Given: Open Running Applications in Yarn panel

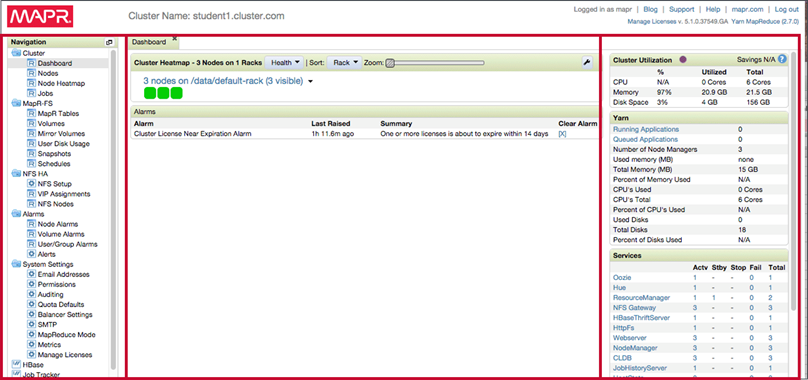Looking at the screenshot, I should pyautogui.click(x=646, y=129).
